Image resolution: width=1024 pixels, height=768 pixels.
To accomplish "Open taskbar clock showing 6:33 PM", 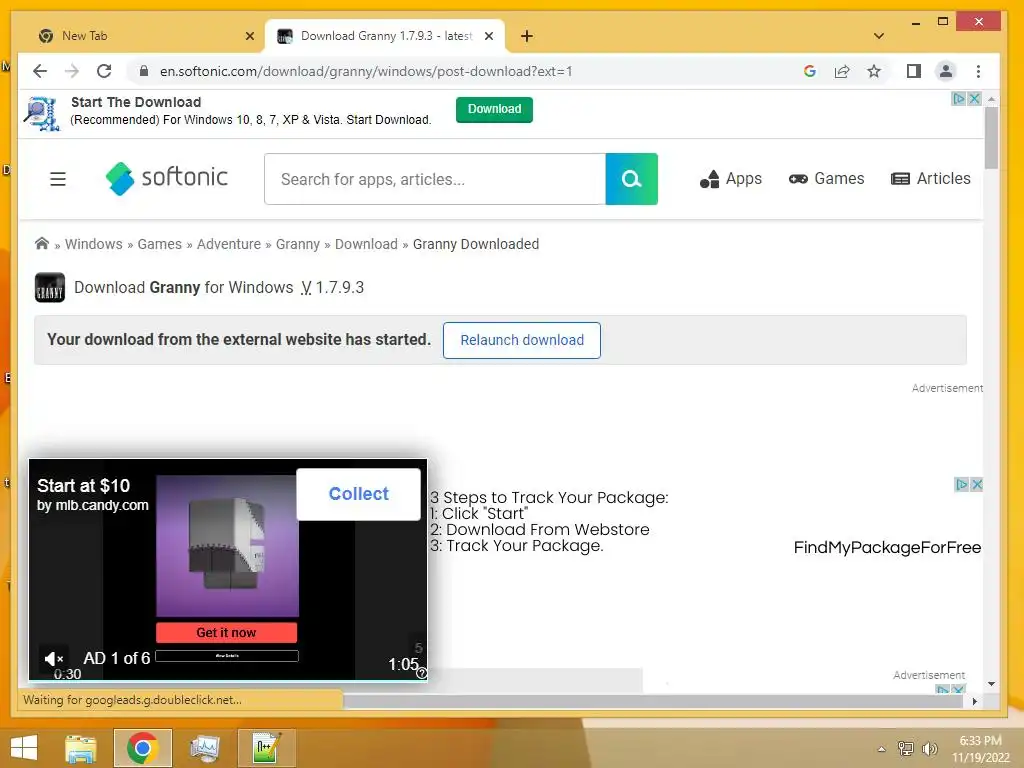I will click(980, 749).
